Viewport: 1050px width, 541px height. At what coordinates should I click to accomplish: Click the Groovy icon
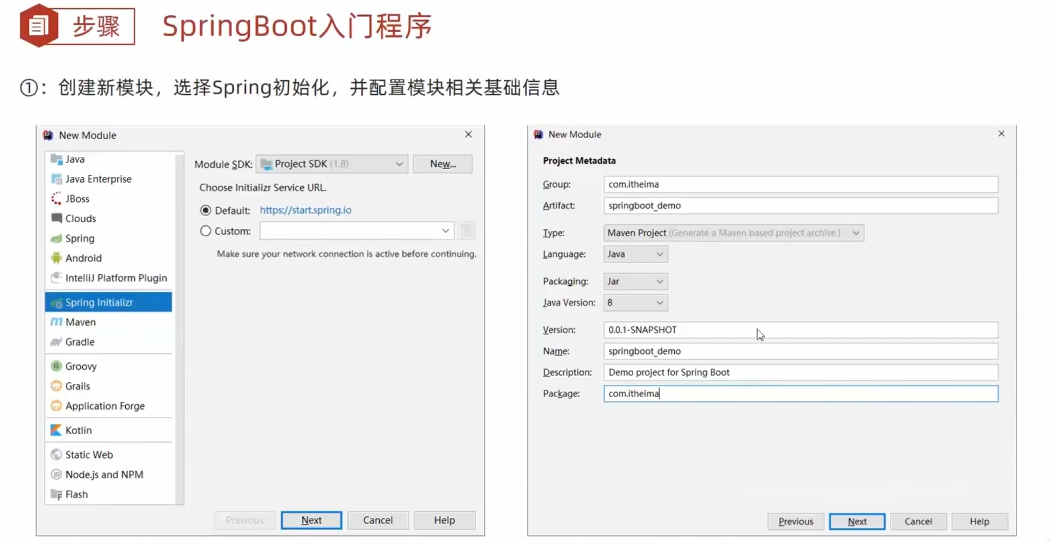[56, 366]
